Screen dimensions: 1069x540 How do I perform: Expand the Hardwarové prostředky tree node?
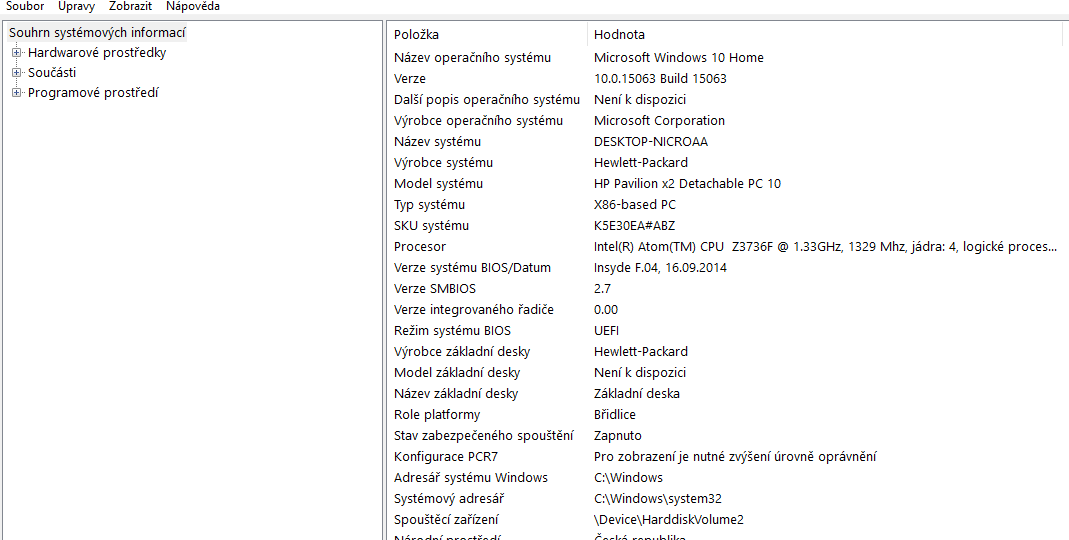pos(16,53)
